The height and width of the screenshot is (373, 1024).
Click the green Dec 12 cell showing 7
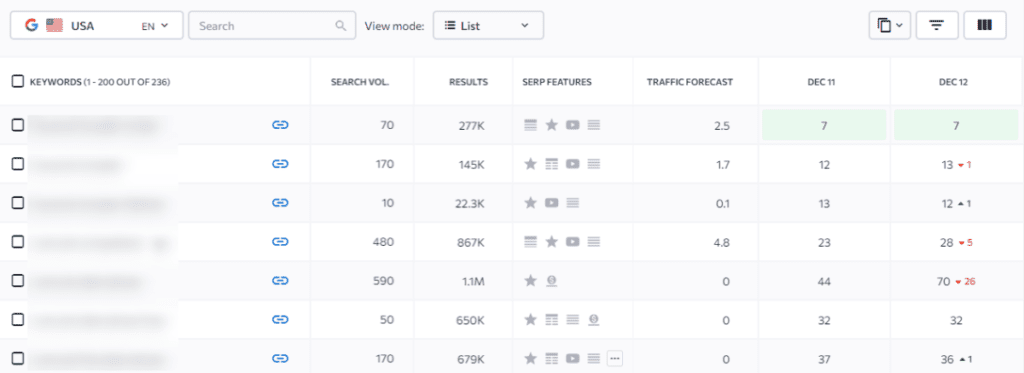click(956, 125)
